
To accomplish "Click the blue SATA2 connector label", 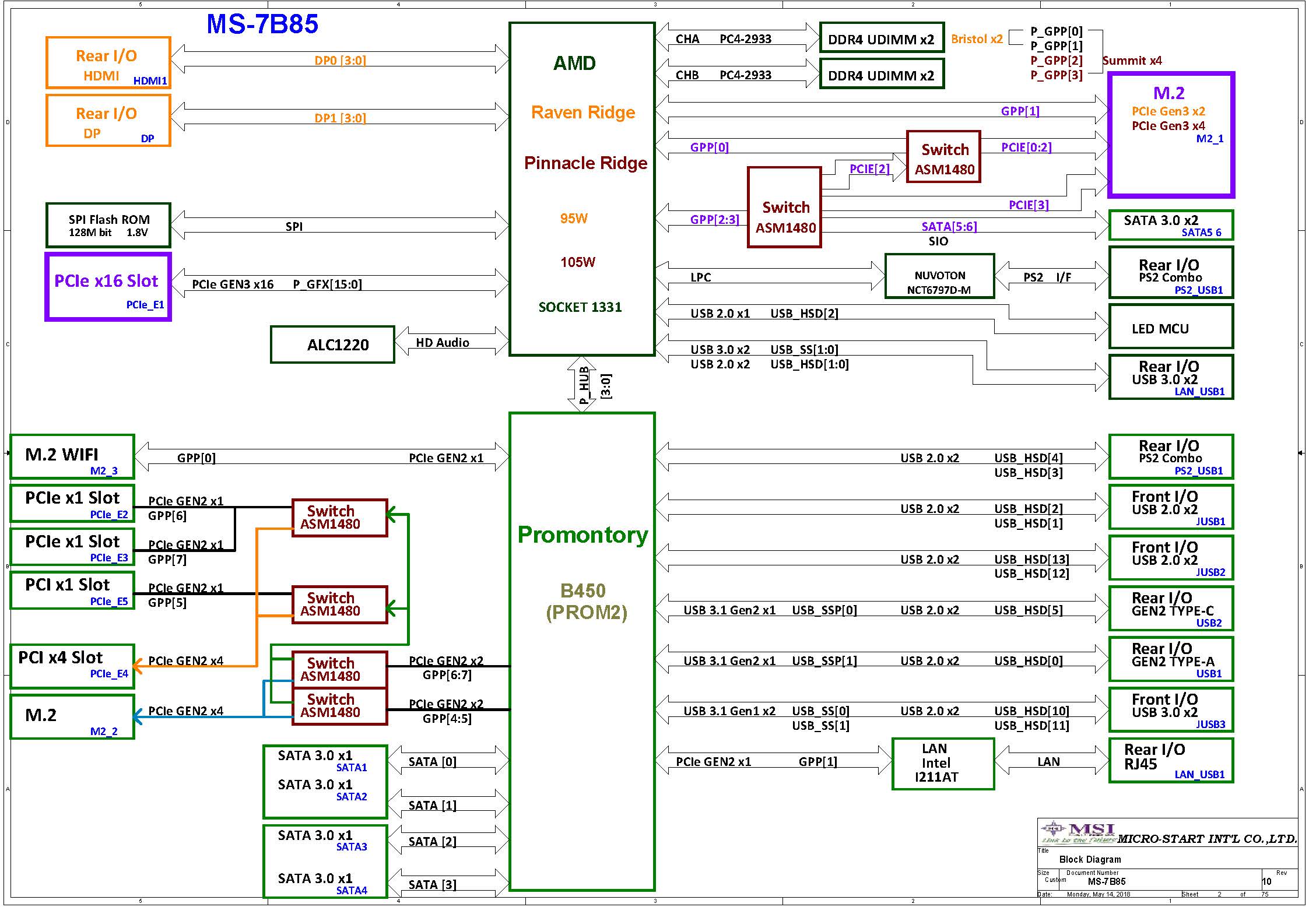I will tap(352, 797).
